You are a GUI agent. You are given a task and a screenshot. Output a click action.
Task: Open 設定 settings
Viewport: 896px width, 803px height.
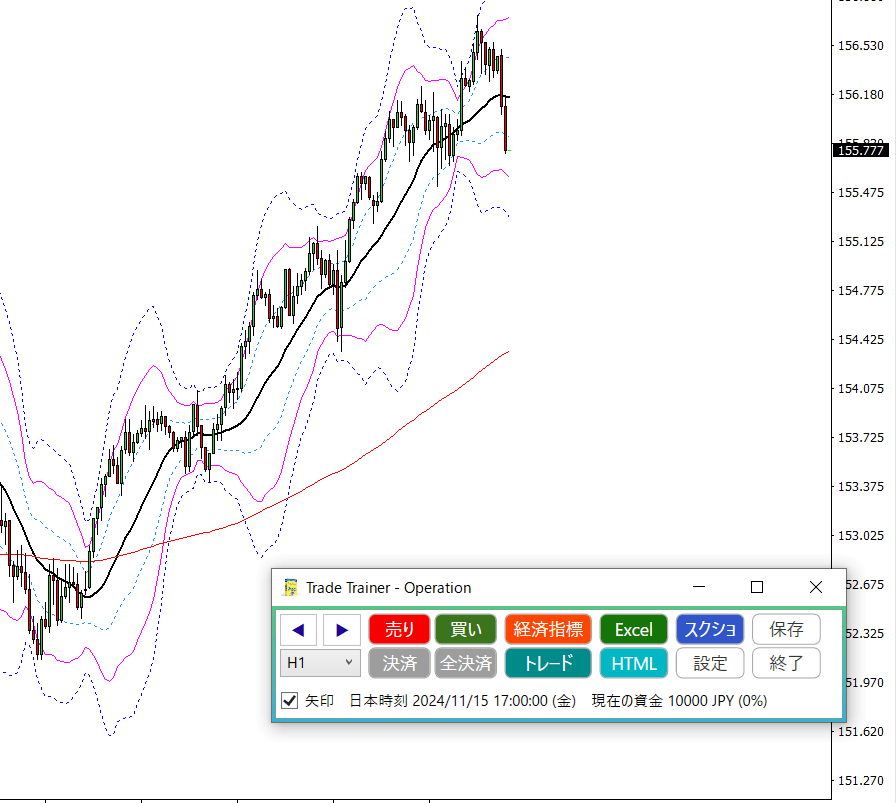coord(710,662)
